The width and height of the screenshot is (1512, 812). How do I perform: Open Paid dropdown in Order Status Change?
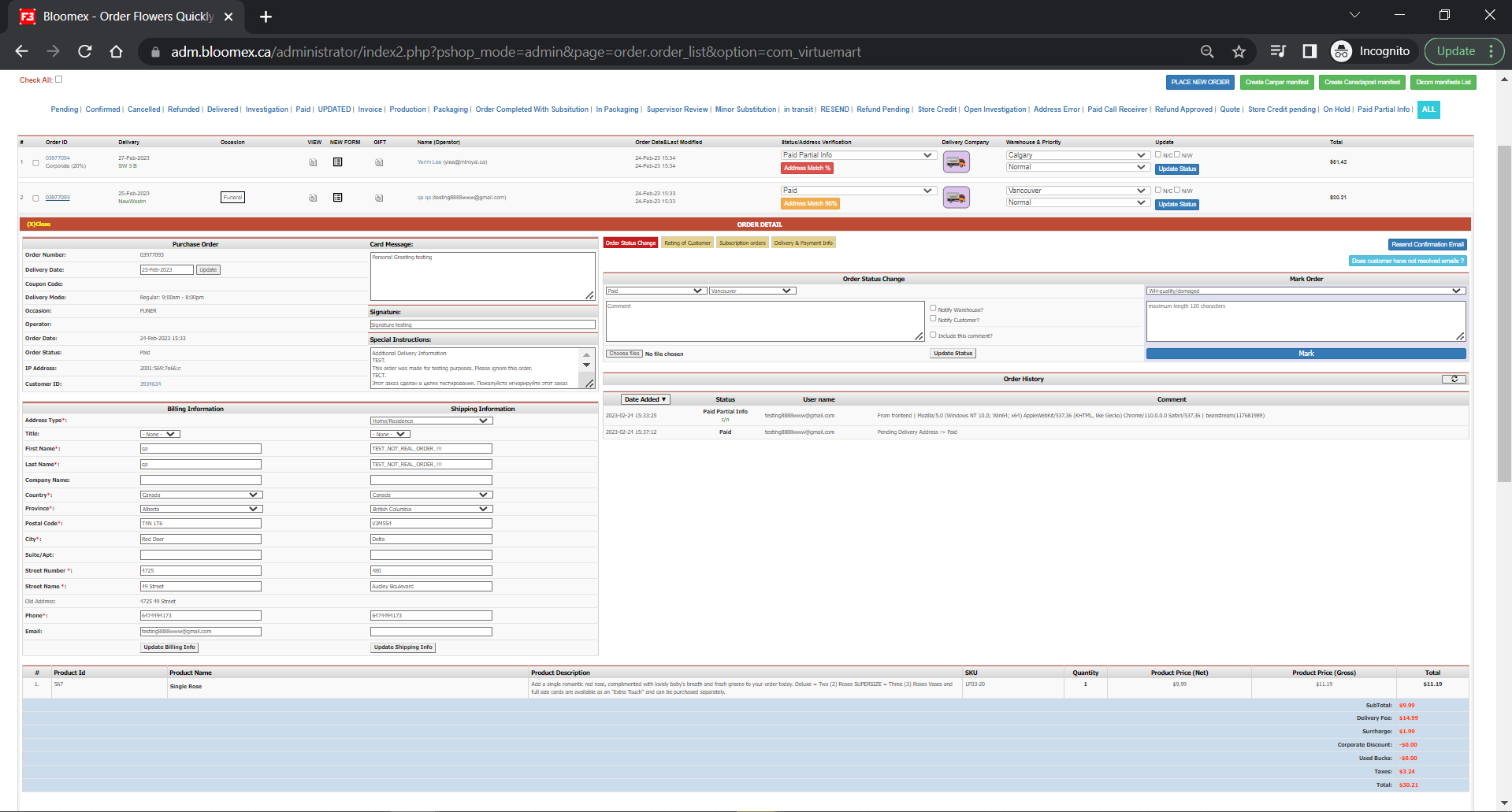656,291
